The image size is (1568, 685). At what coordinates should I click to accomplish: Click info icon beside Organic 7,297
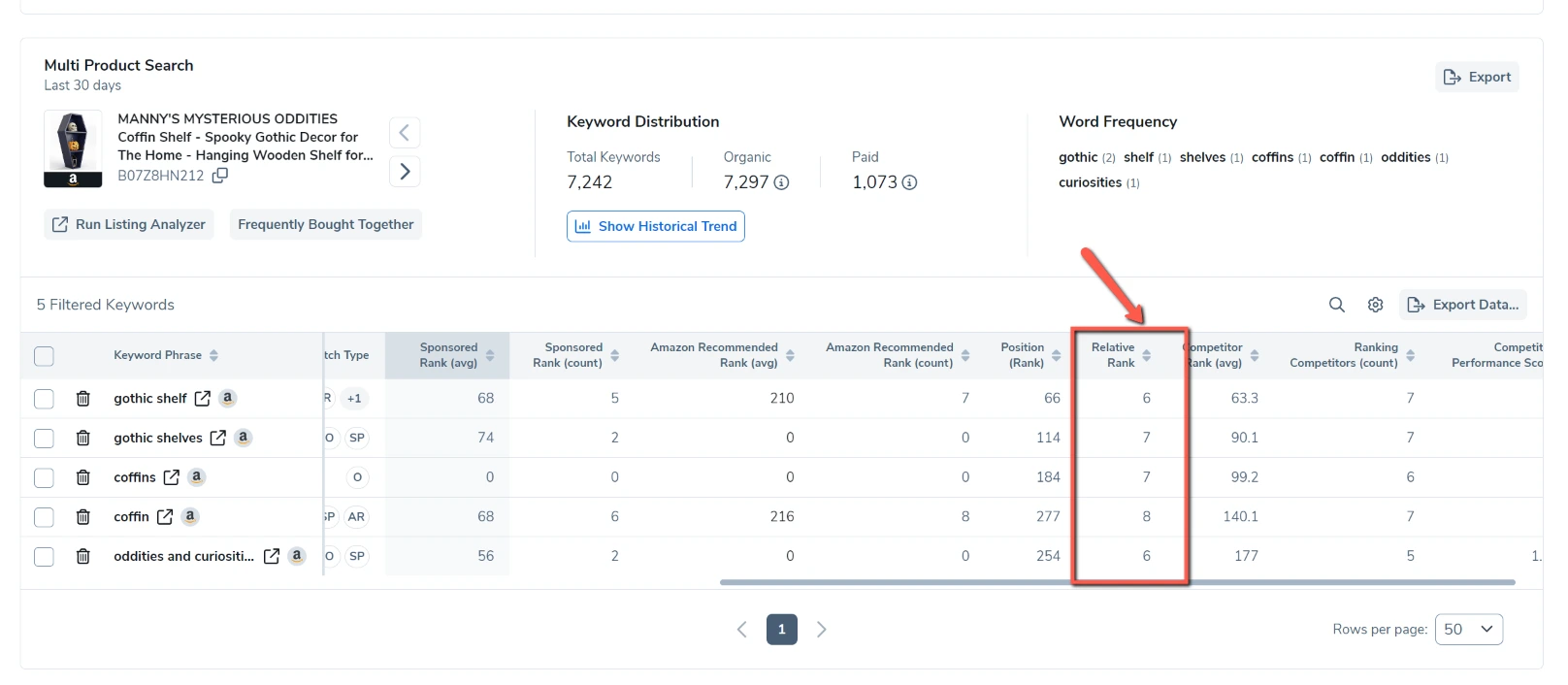(x=781, y=182)
